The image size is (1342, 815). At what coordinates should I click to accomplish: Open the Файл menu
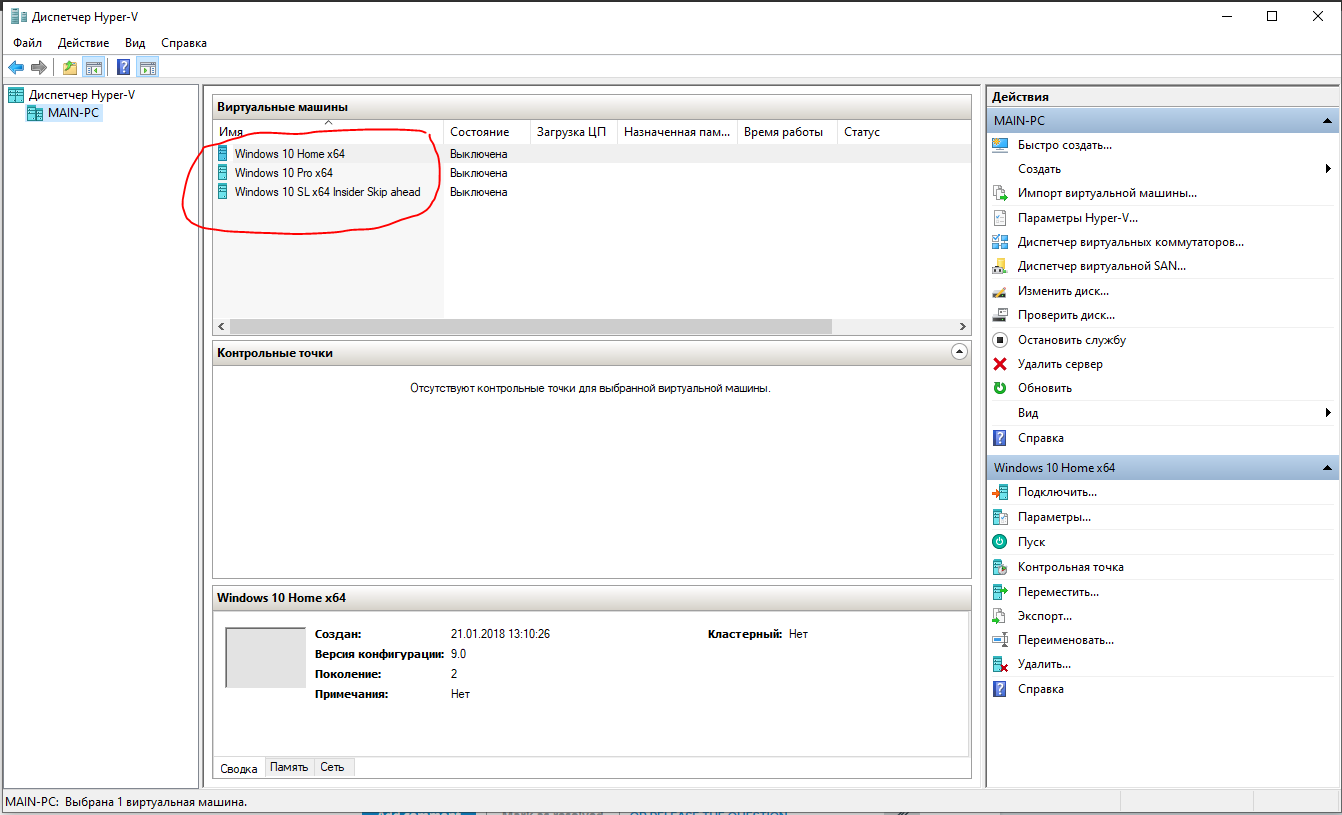28,43
